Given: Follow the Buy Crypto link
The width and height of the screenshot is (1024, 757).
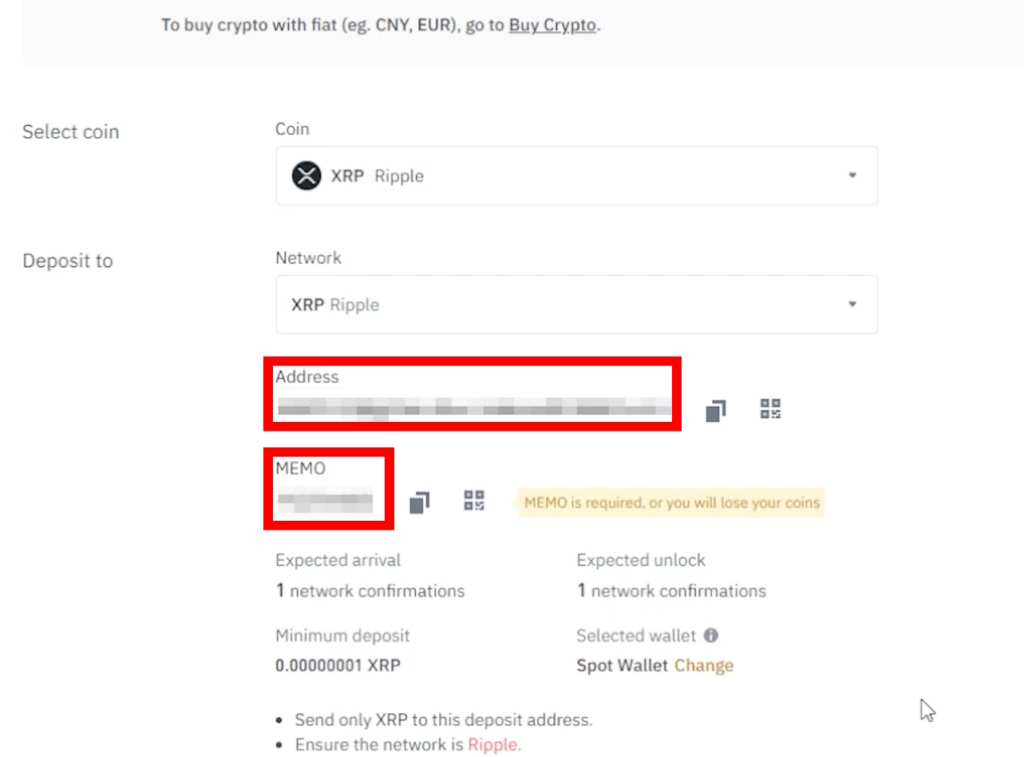Looking at the screenshot, I should [x=552, y=25].
